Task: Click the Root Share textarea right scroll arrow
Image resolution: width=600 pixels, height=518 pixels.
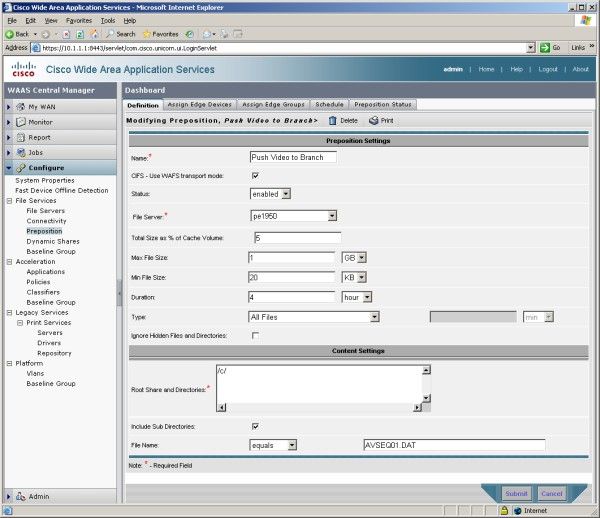Action: 417,408
